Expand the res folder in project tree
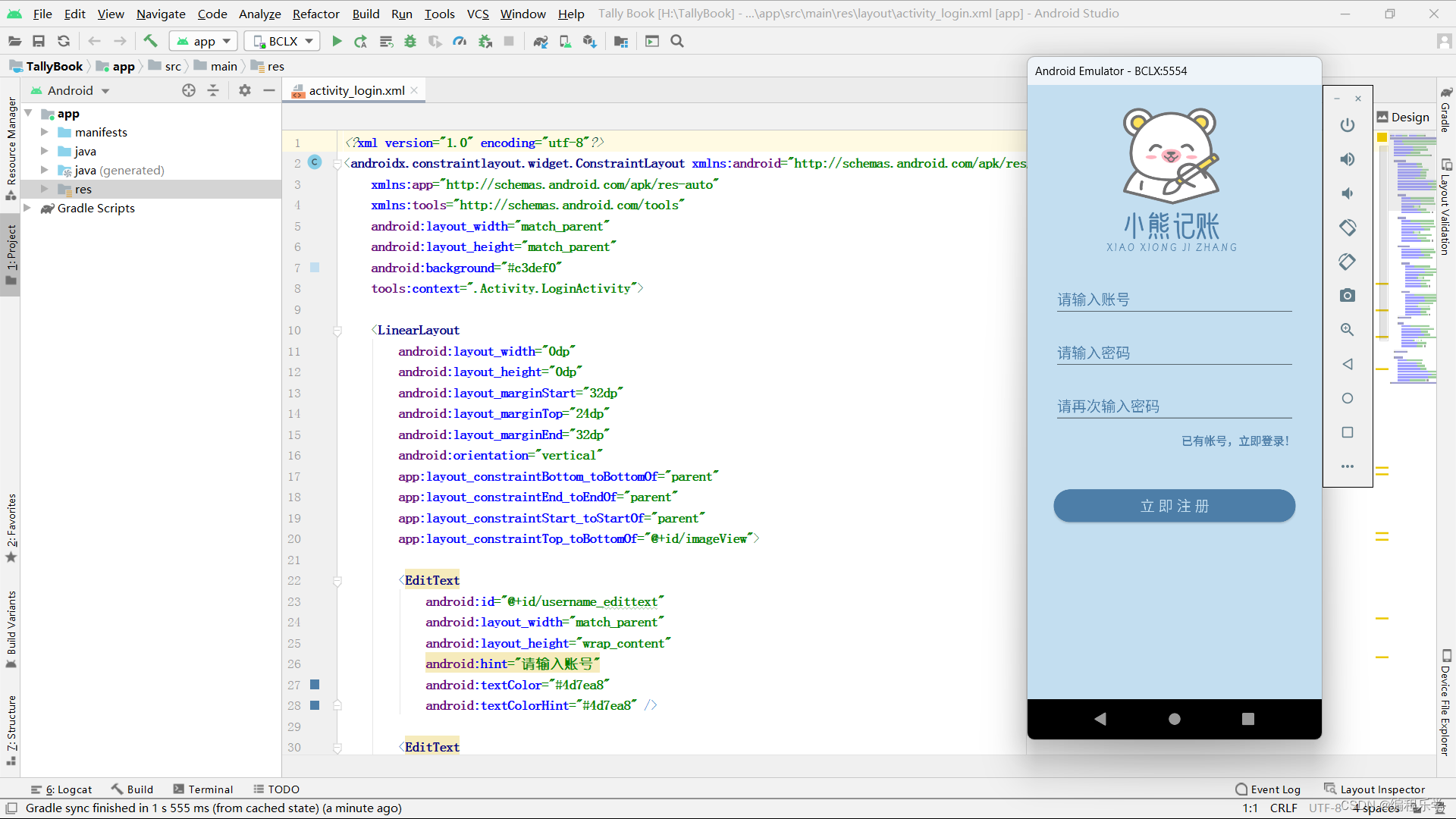Screen dimensions: 1456x819 pyautogui.click(x=45, y=189)
